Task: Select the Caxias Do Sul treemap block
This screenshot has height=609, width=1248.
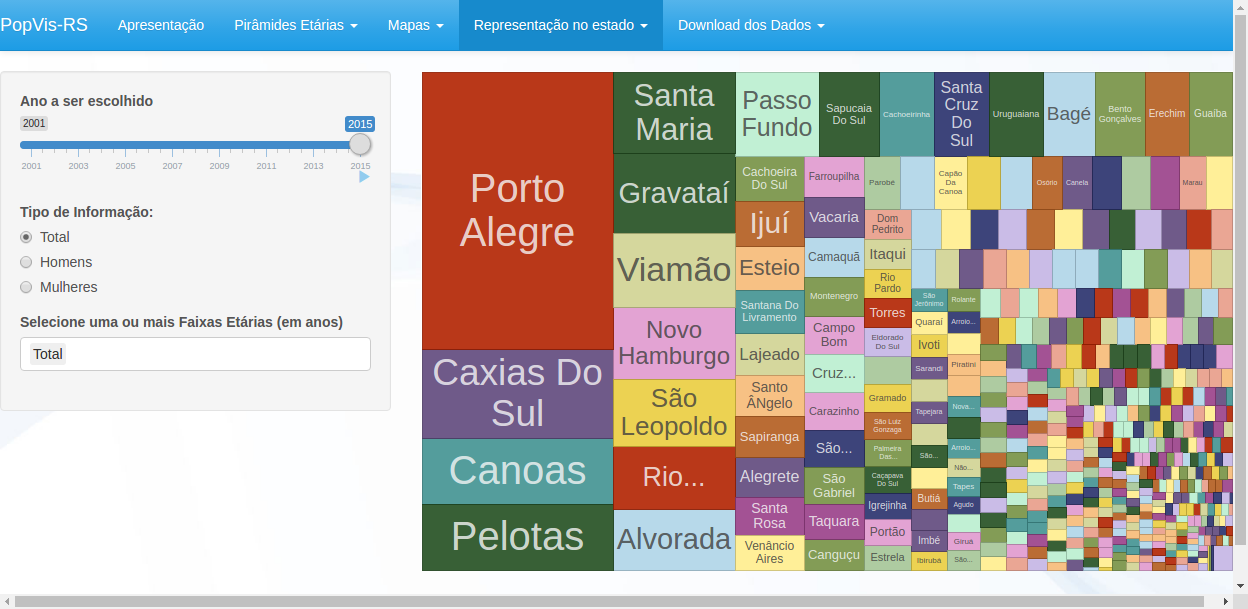Action: click(517, 394)
